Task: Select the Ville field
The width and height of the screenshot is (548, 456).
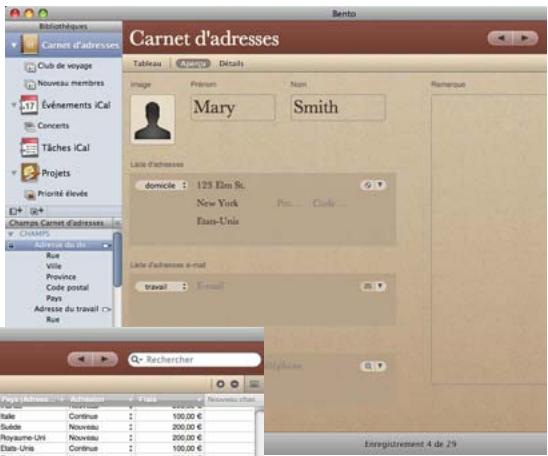Action: [x=53, y=266]
